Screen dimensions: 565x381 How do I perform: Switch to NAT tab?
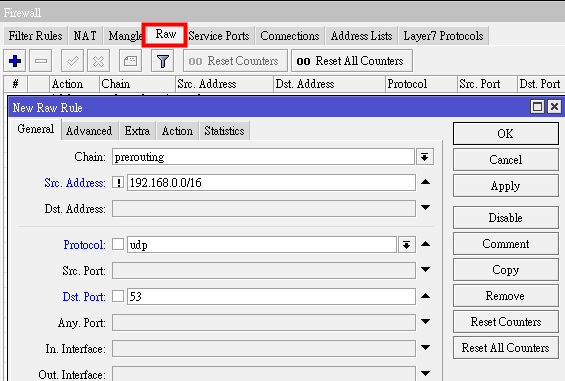(x=85, y=36)
